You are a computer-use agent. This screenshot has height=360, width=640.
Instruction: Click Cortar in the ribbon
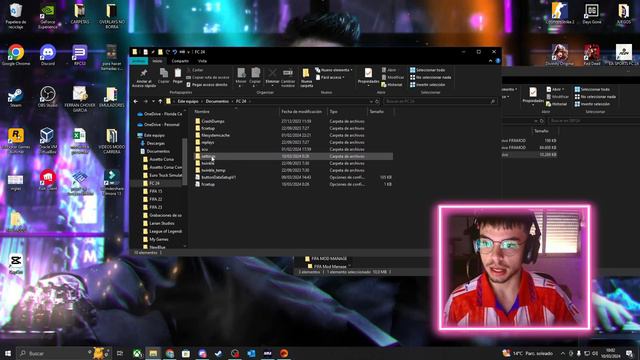point(195,70)
